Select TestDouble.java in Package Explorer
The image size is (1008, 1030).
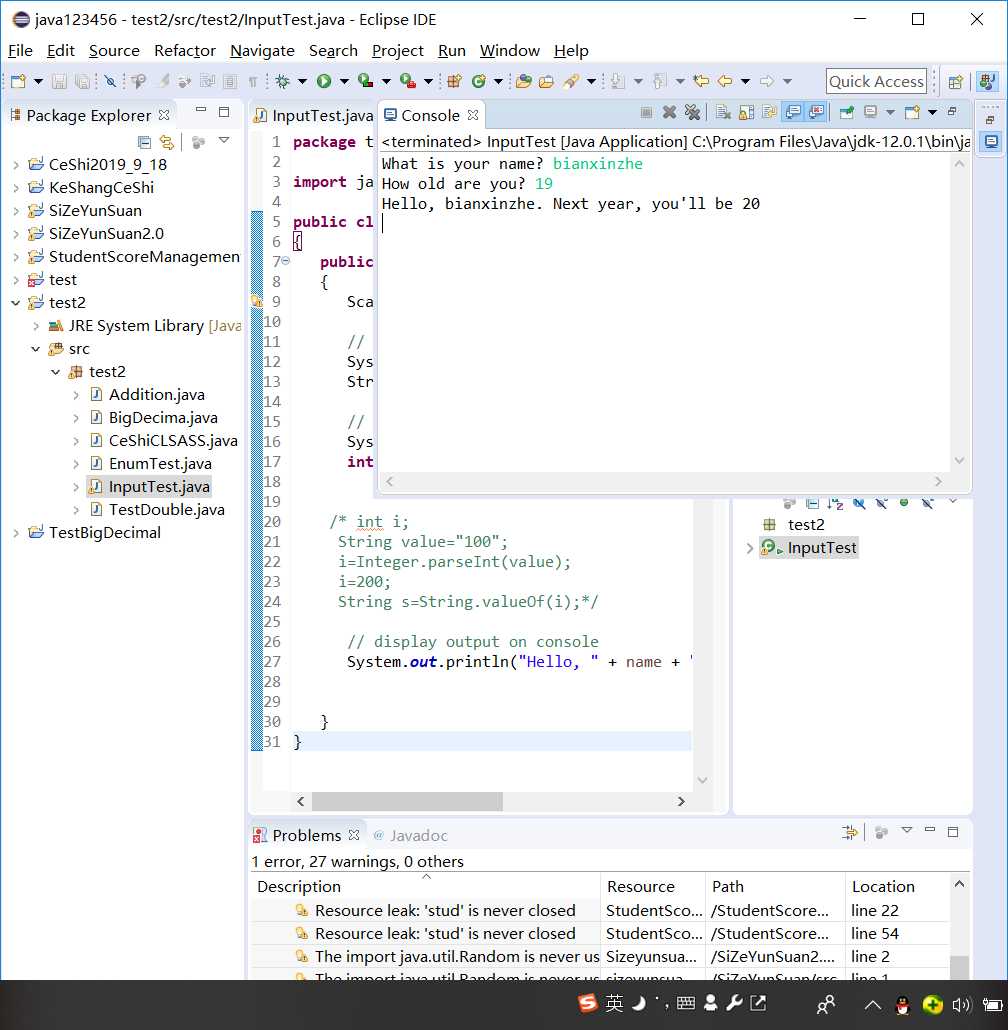[x=166, y=510]
